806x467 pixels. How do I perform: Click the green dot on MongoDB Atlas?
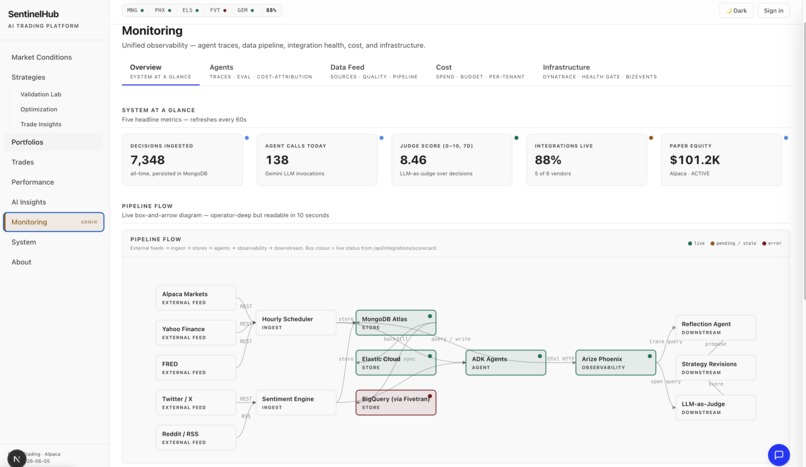point(430,316)
